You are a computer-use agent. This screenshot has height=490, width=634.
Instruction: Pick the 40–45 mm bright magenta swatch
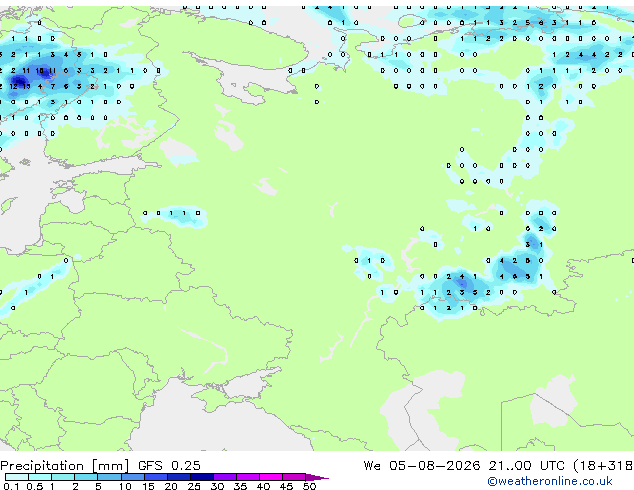point(271,477)
